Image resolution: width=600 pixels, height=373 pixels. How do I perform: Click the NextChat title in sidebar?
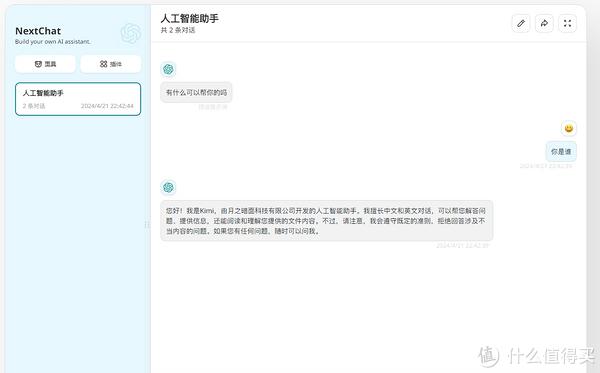click(38, 31)
